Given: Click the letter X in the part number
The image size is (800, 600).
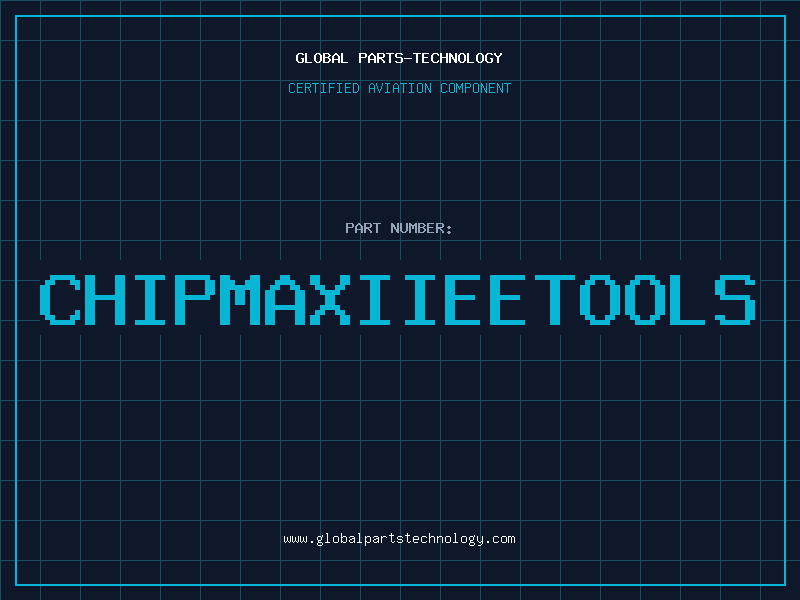Looking at the screenshot, I should [331, 300].
